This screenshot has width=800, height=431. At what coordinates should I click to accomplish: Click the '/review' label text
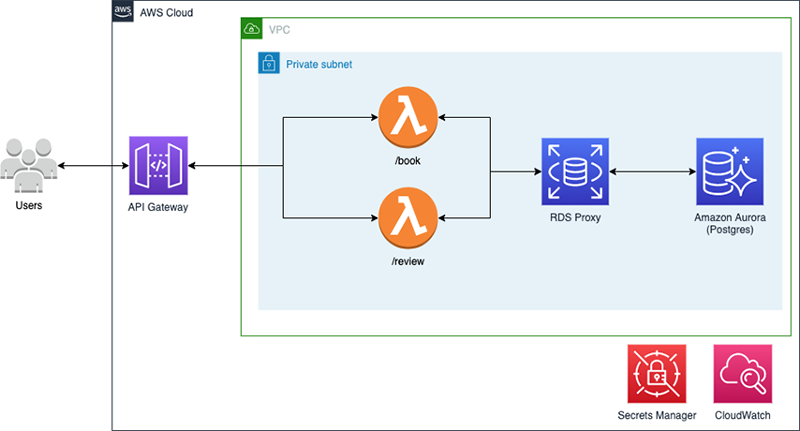408,261
